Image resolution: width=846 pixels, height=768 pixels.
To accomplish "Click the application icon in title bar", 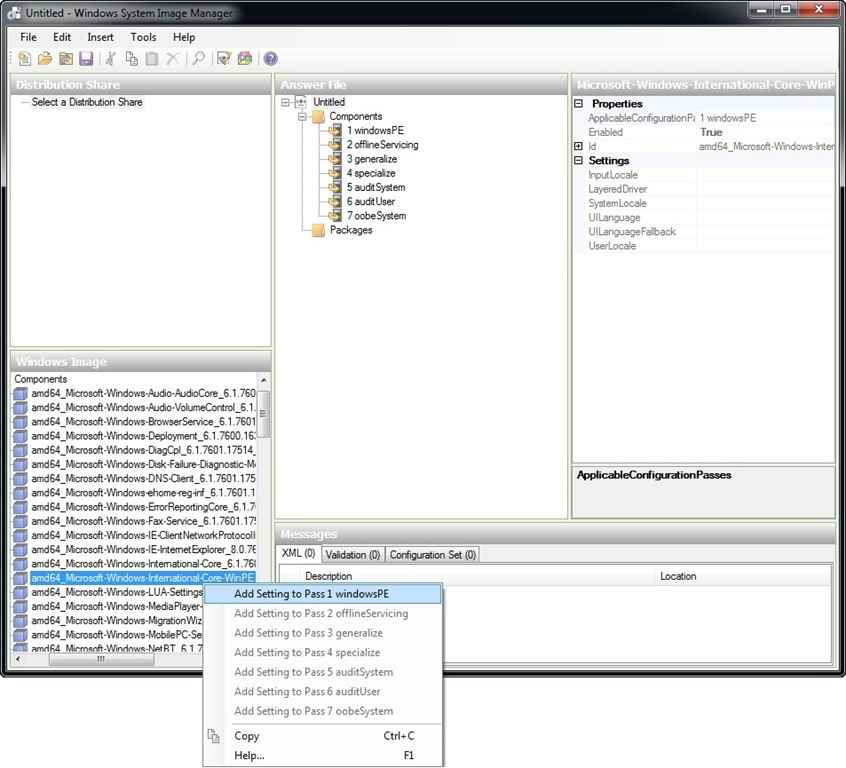I will pos(14,13).
